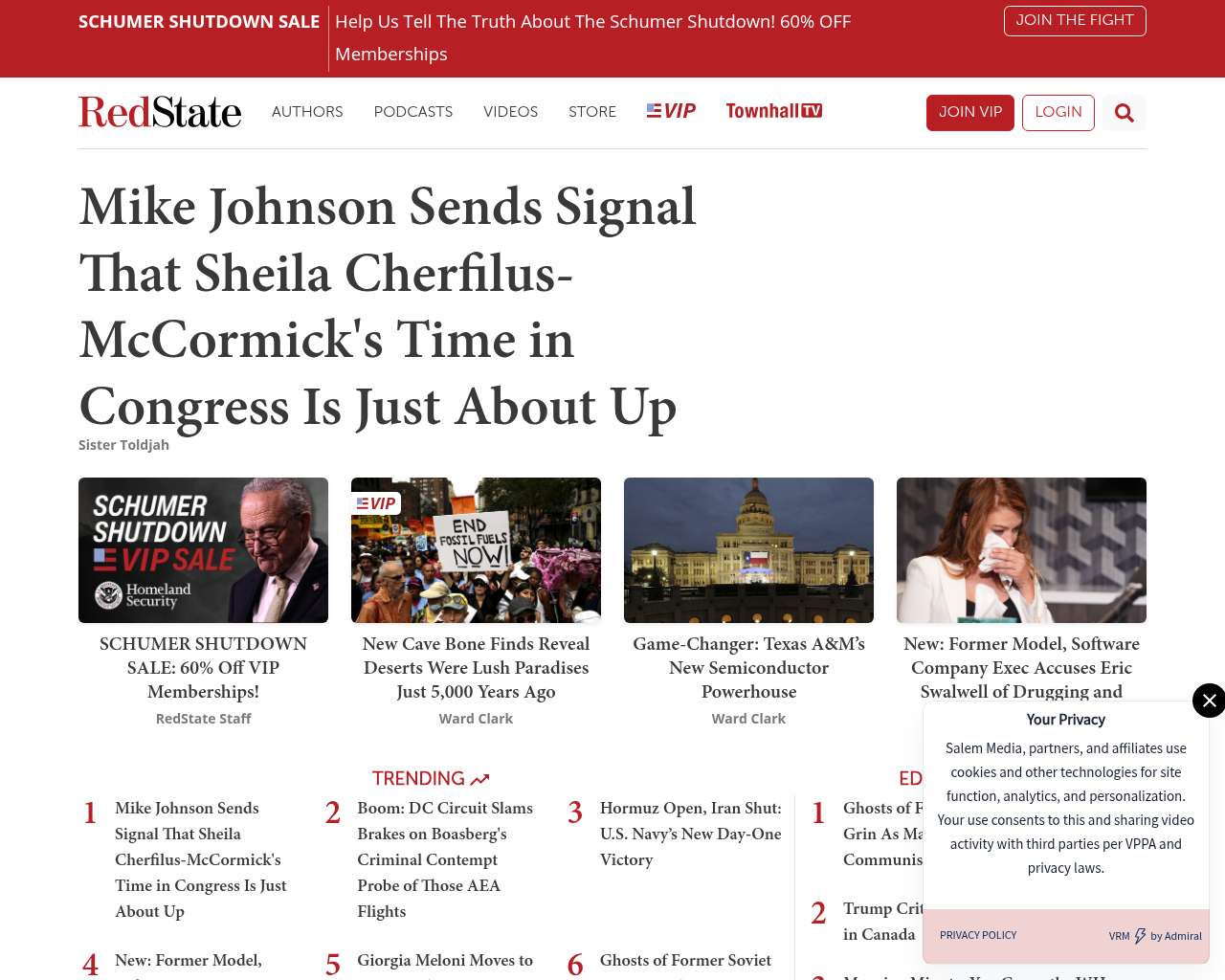Open the Townhall TV logo link
This screenshot has width=1225, height=980.
(774, 111)
